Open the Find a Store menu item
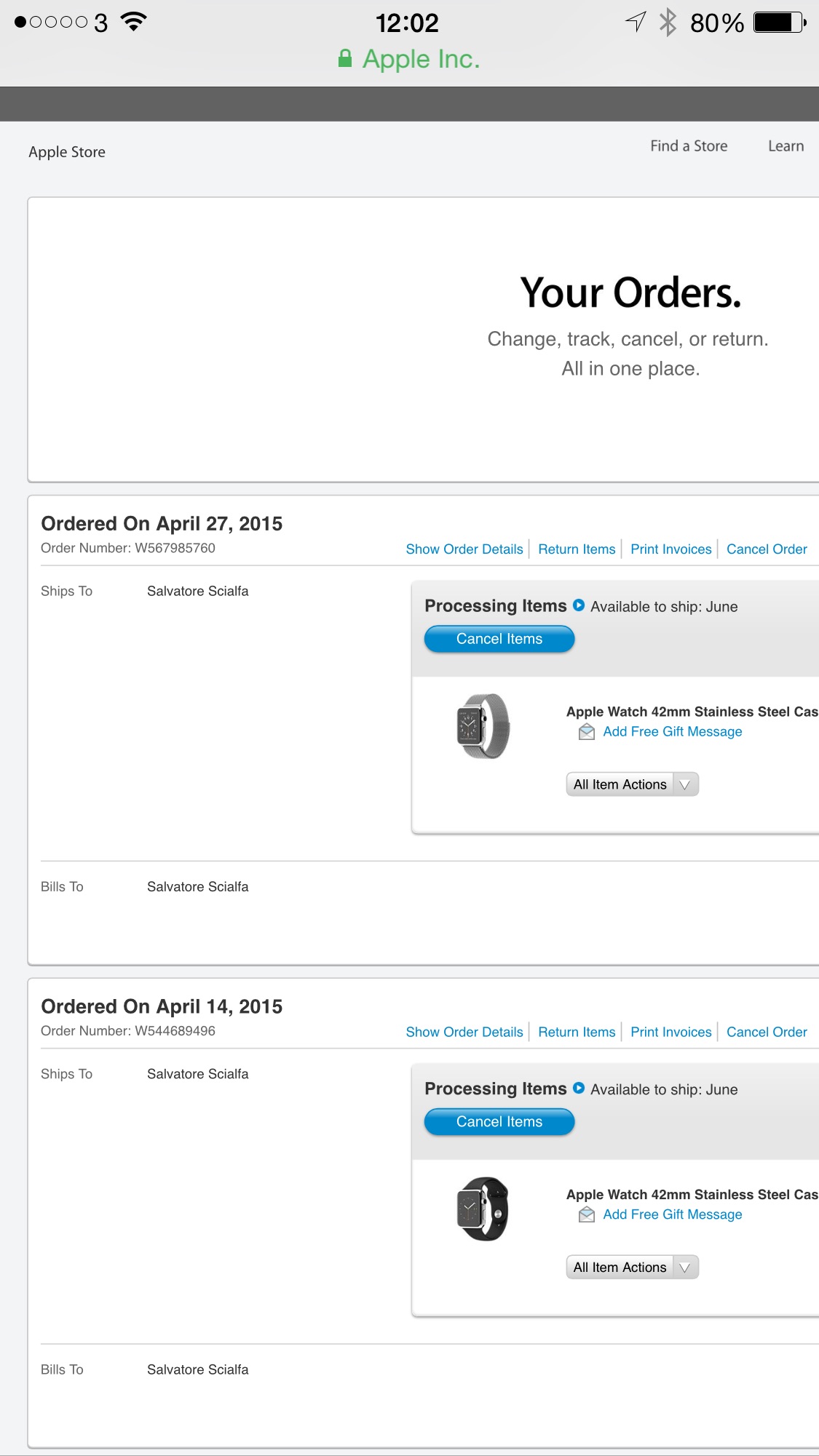 pyautogui.click(x=689, y=146)
